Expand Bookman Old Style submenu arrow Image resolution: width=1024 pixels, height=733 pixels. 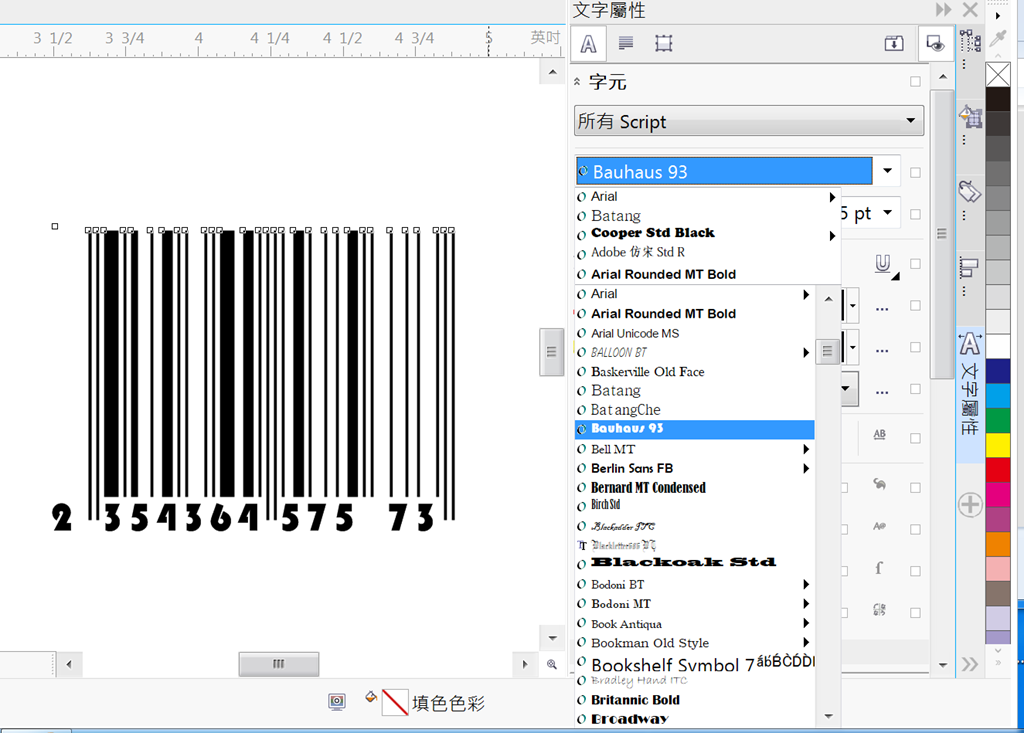click(807, 643)
